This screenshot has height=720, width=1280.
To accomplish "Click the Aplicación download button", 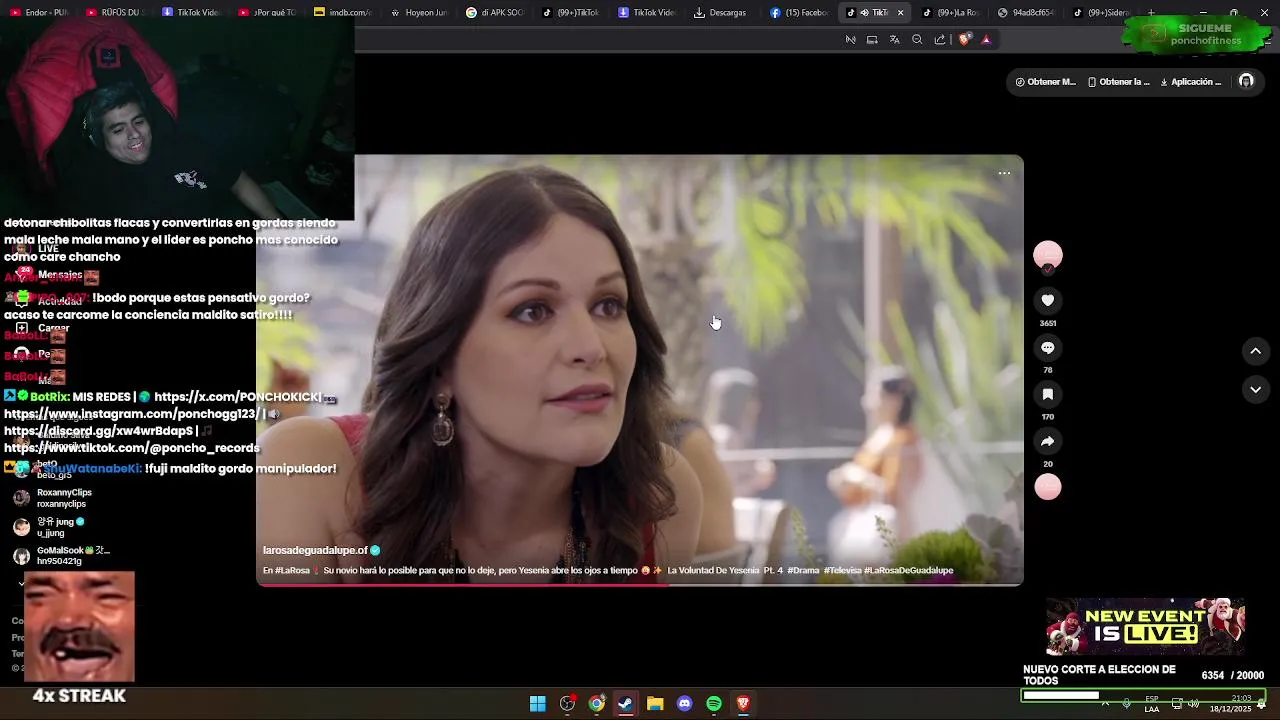I will click(1191, 82).
